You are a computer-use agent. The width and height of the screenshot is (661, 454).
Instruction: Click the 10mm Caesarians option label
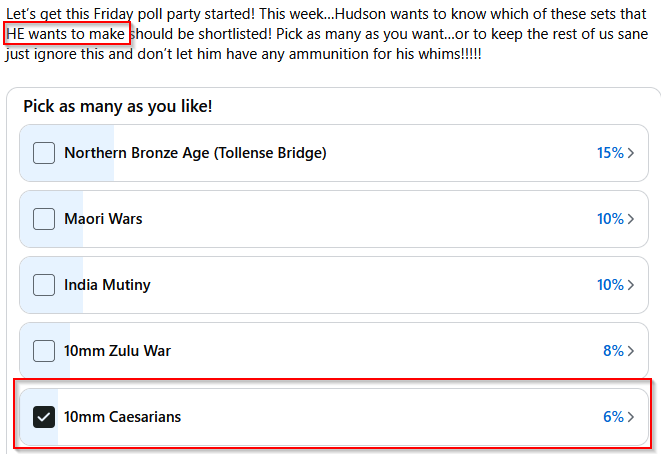click(x=122, y=417)
